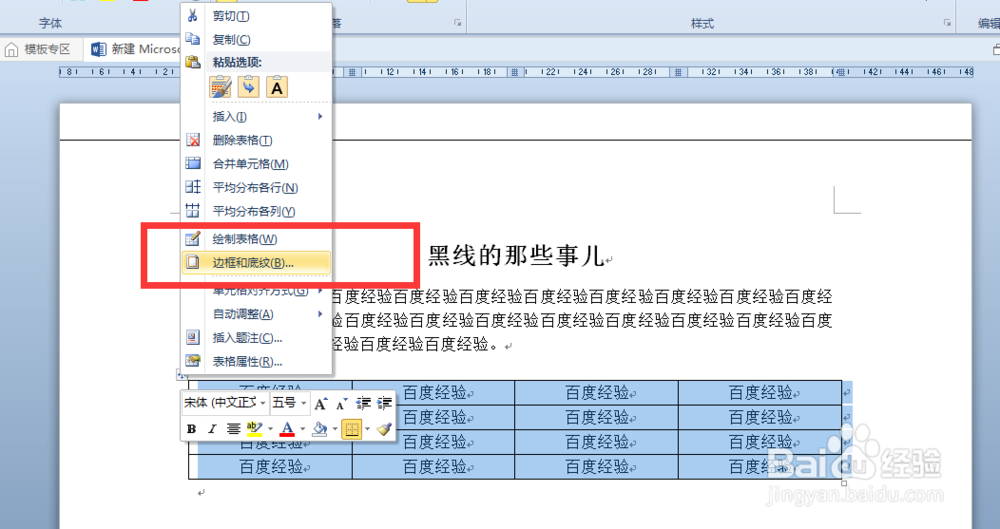Toggle highlighted borders button in mini toolbar
This screenshot has height=529, width=1000.
(x=351, y=429)
